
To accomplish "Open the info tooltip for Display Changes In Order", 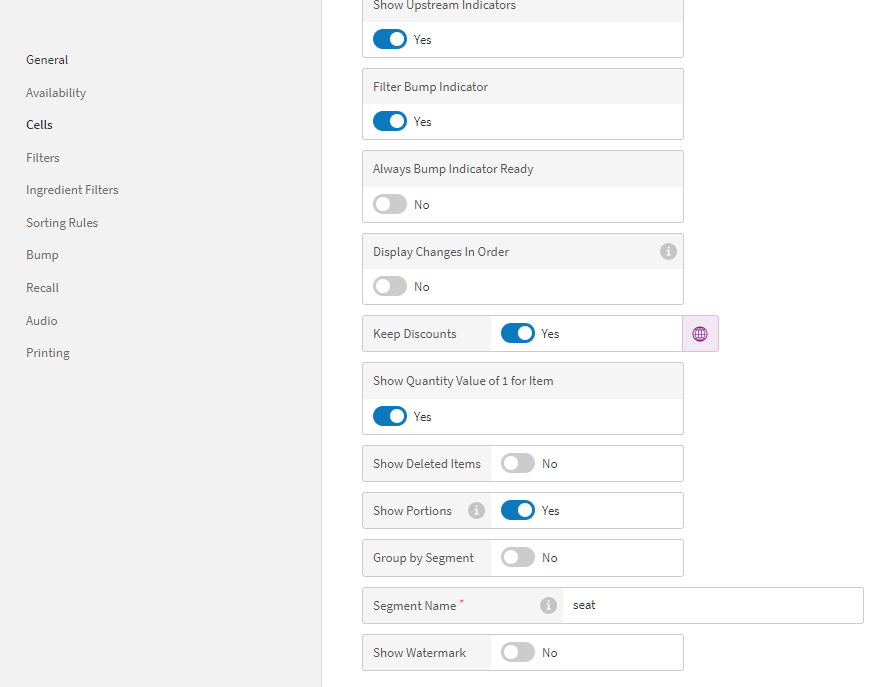I will [x=668, y=251].
